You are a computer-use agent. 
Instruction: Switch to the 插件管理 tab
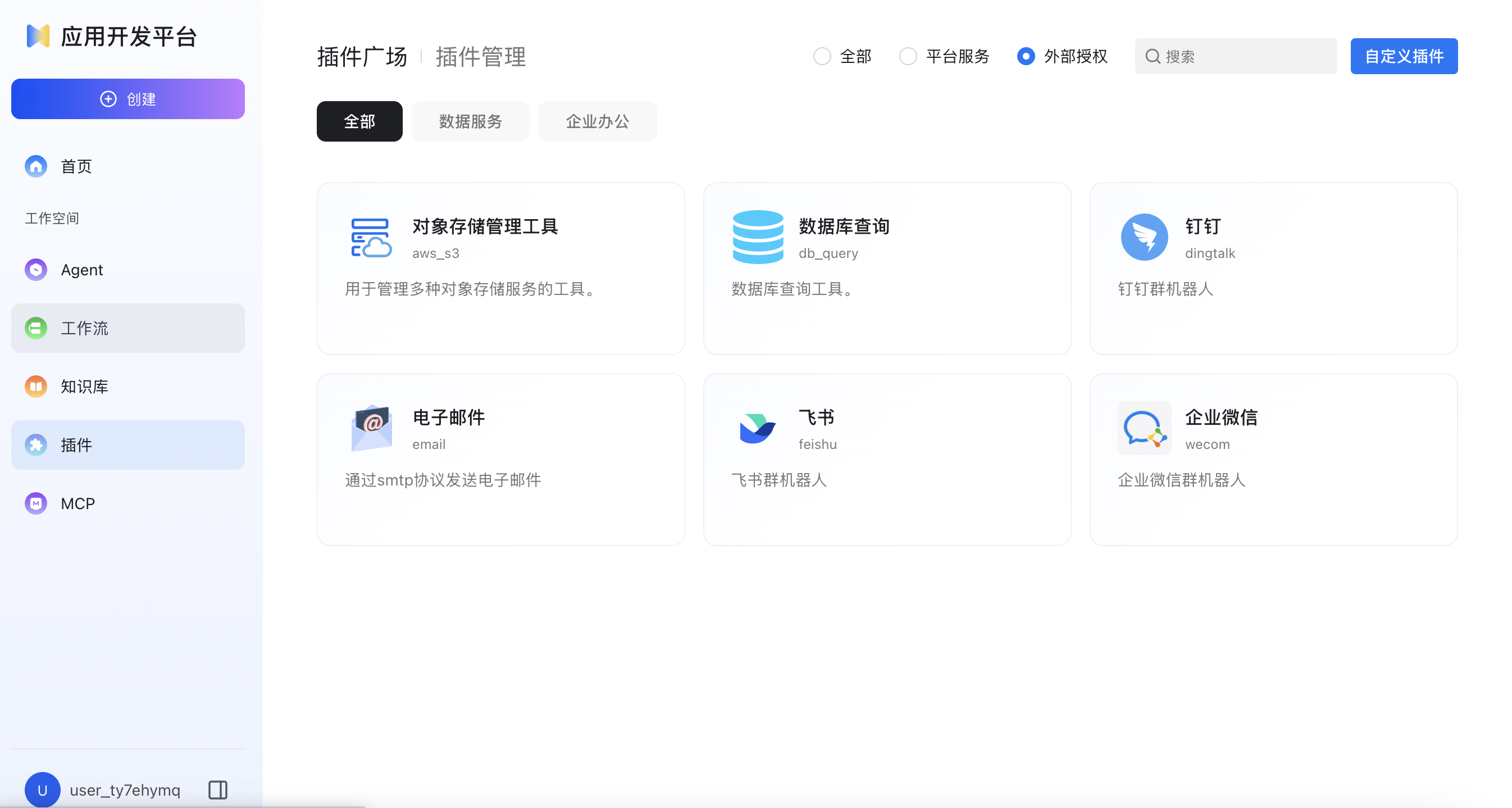click(480, 56)
